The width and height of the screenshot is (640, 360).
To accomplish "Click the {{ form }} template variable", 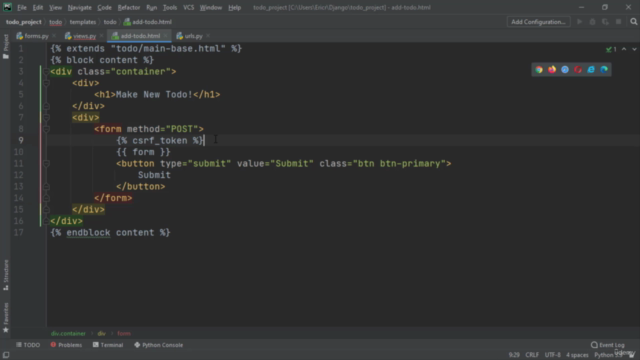I will (143, 152).
